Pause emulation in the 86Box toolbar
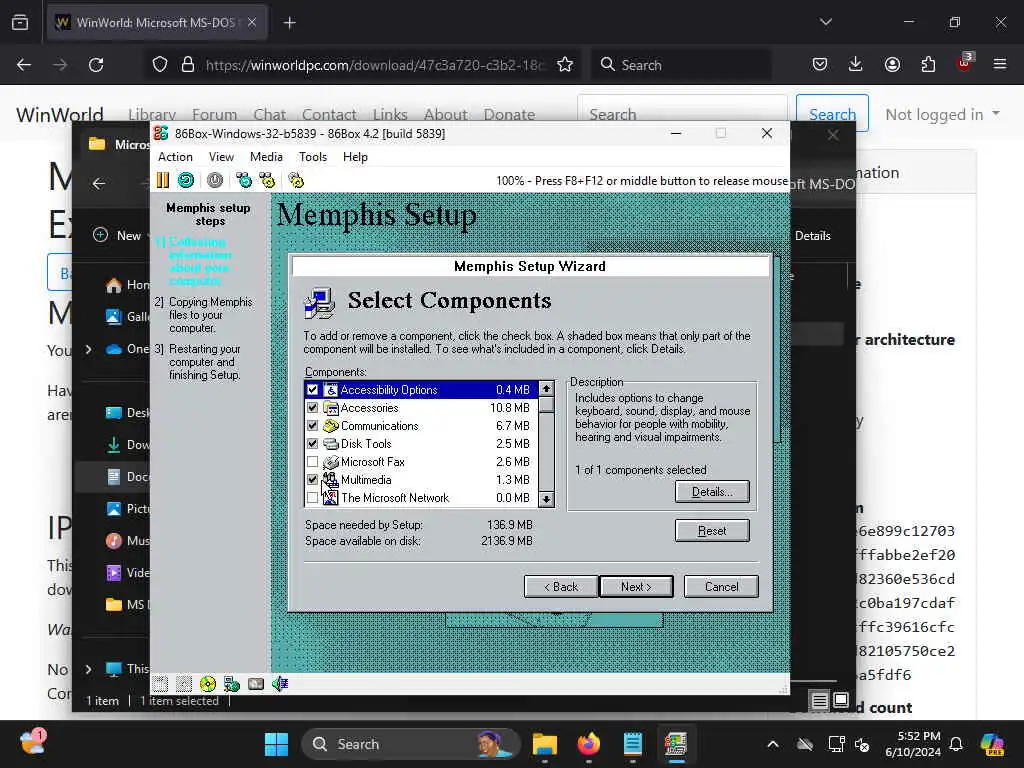Image resolution: width=1024 pixels, height=768 pixels. click(163, 180)
